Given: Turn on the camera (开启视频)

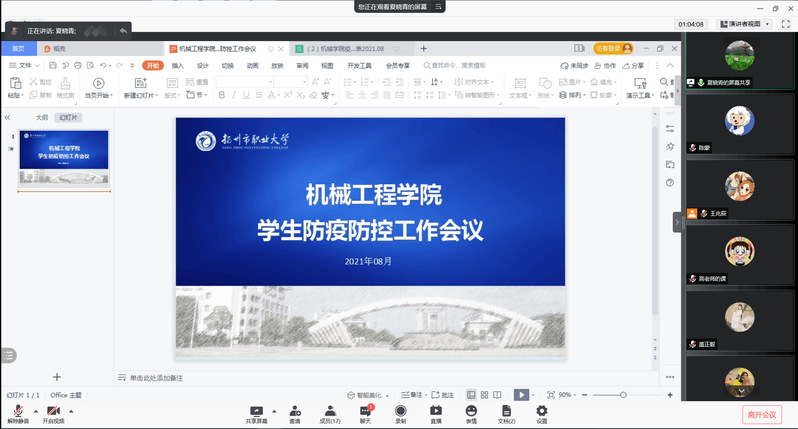Looking at the screenshot, I should (x=52, y=411).
